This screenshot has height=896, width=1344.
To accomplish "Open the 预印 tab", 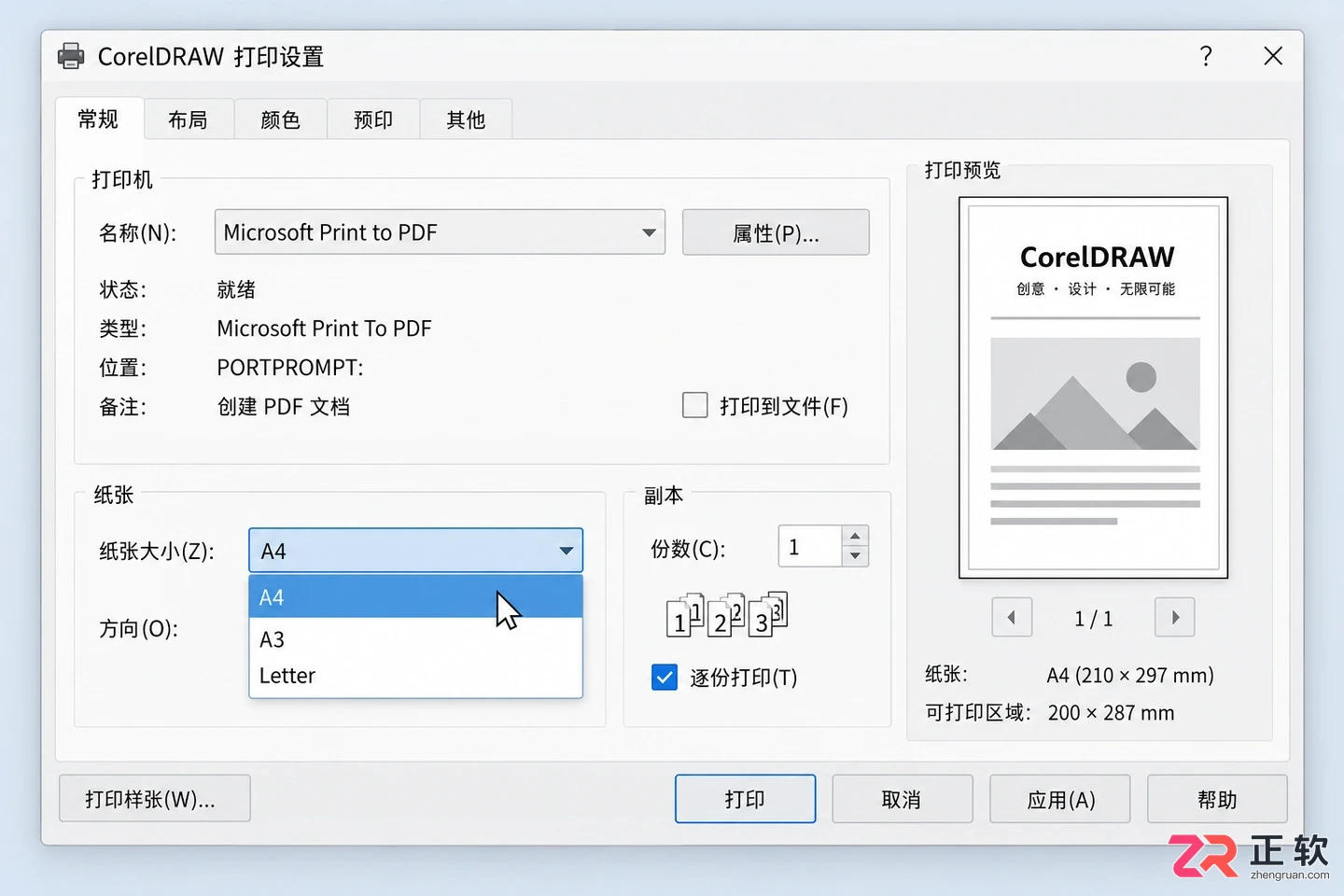I will tap(373, 119).
